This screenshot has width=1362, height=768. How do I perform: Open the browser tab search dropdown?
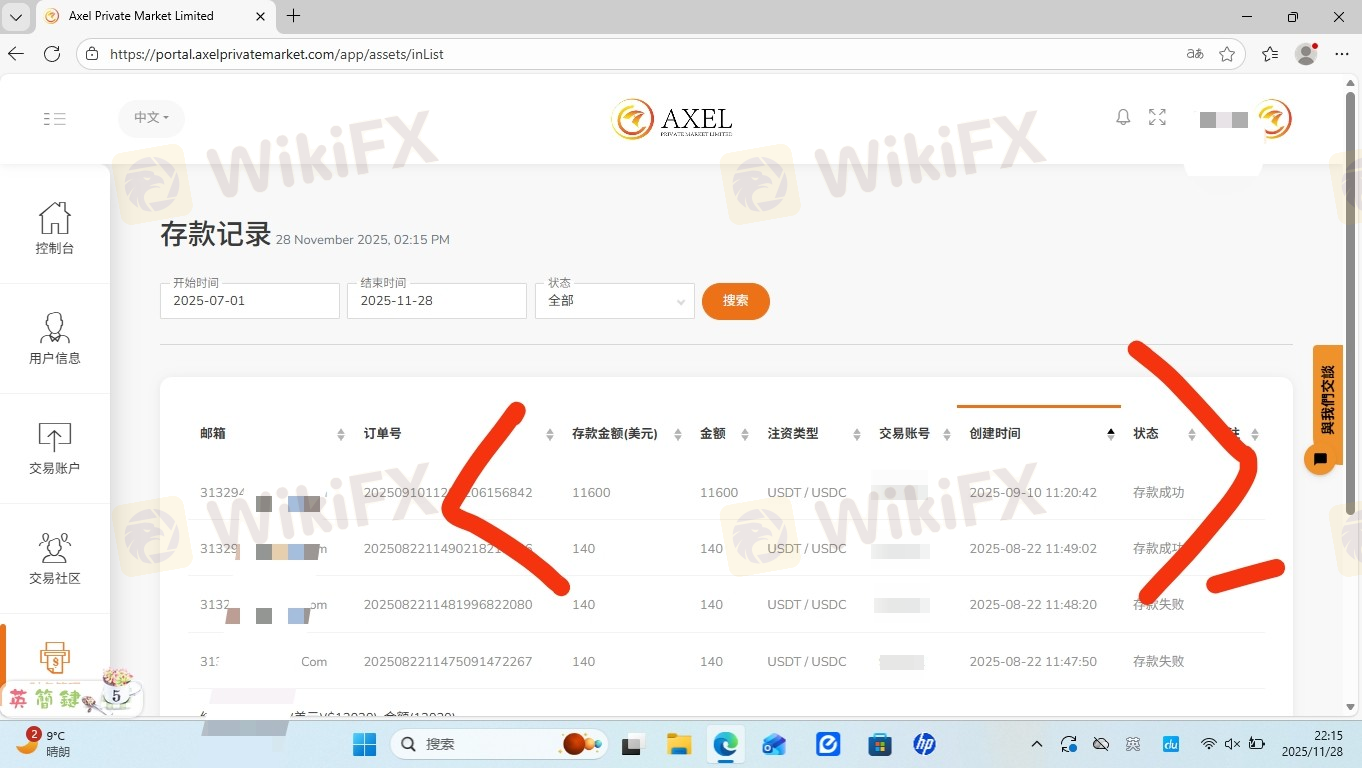tap(16, 16)
